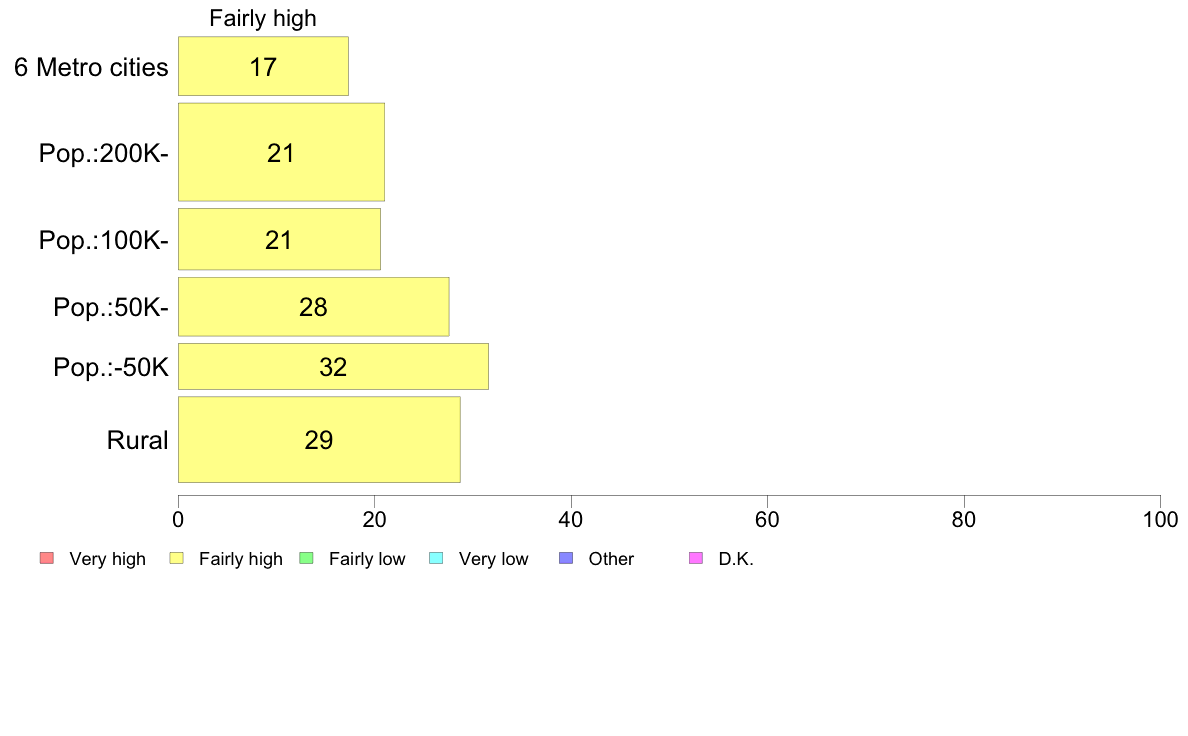Viewport: 1188px width, 736px height.
Task: Select the Pop.:100K- bar showing 21
Action: pyautogui.click(x=280, y=239)
